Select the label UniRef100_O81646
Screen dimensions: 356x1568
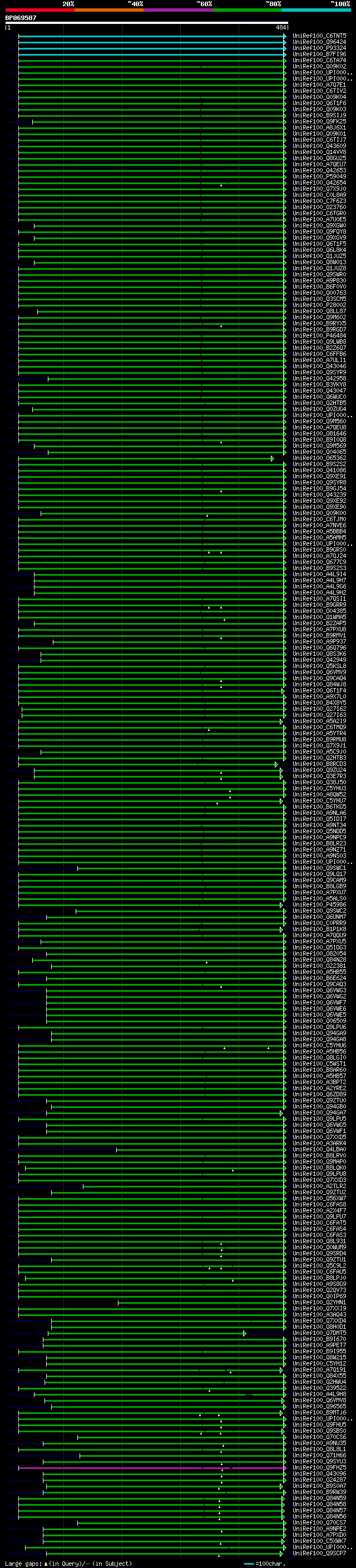click(x=319, y=433)
